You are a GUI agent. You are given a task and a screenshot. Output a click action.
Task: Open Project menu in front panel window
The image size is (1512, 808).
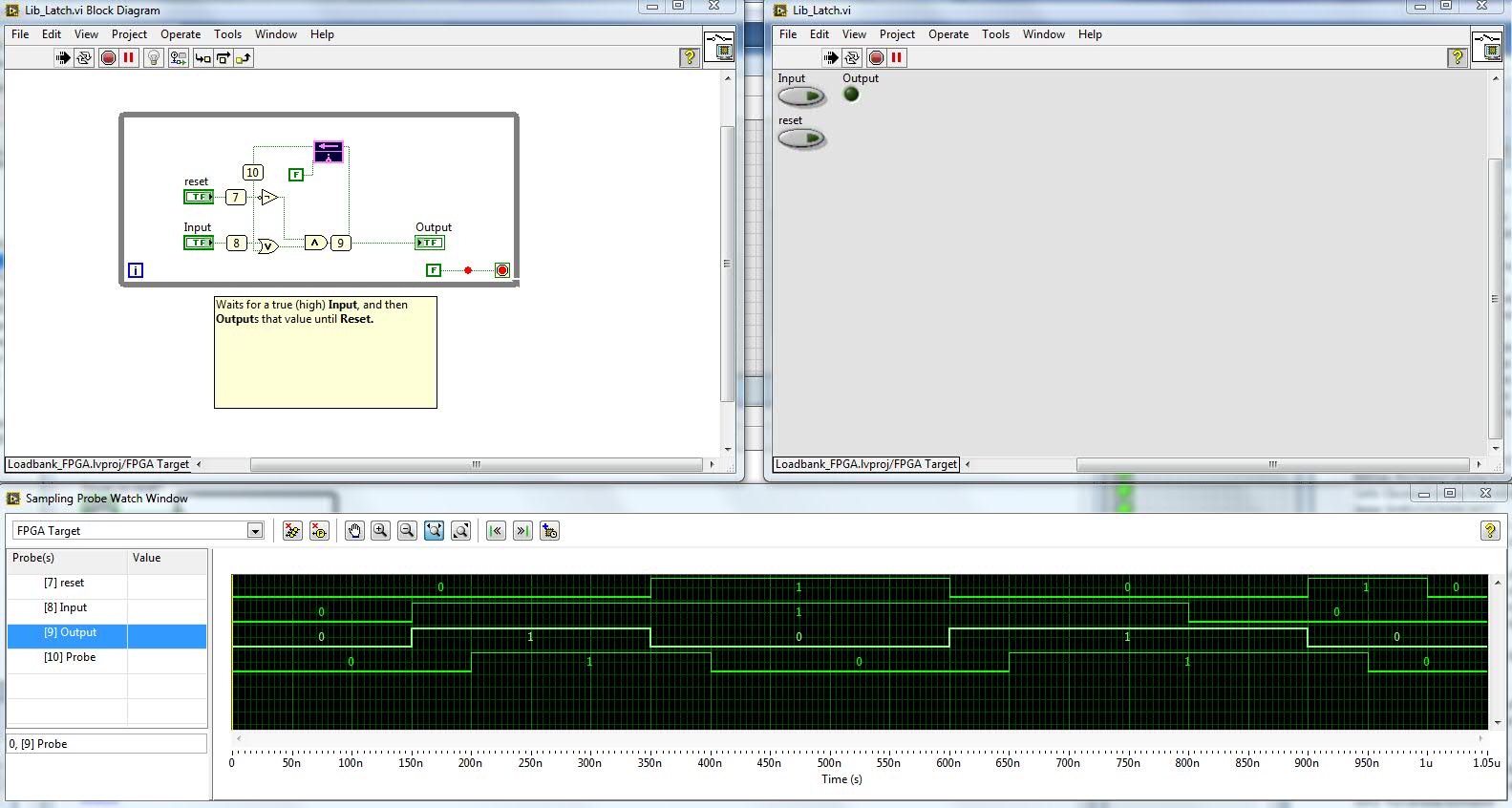[897, 33]
